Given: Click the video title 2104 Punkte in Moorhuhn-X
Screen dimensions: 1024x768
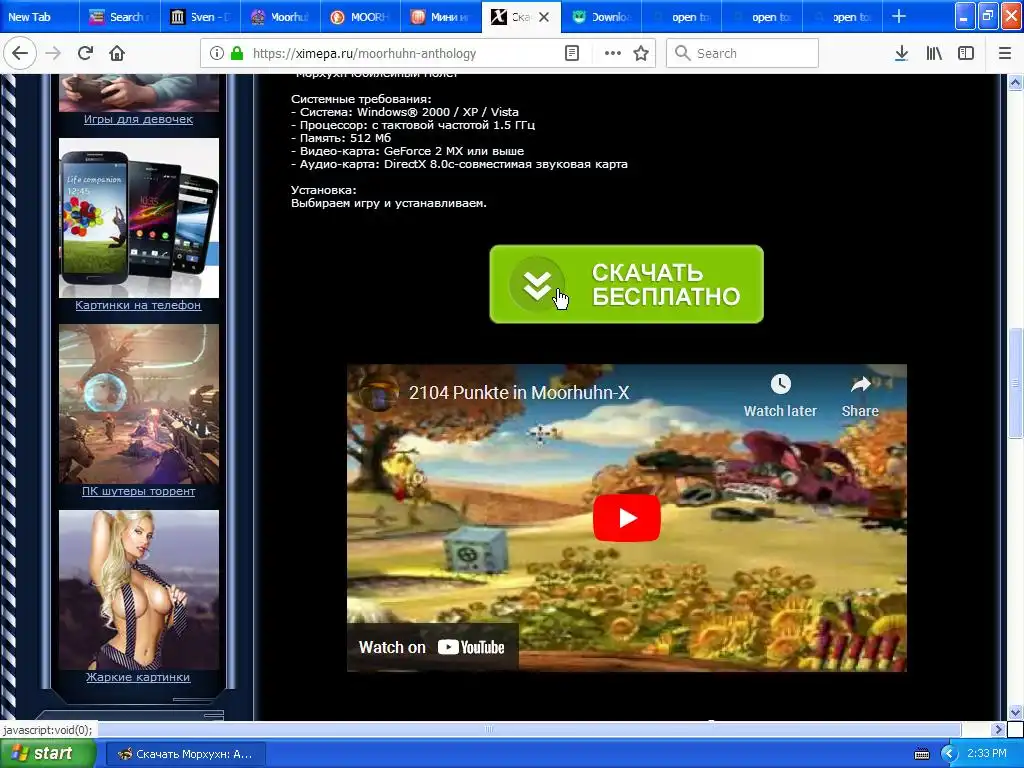Looking at the screenshot, I should click(519, 392).
